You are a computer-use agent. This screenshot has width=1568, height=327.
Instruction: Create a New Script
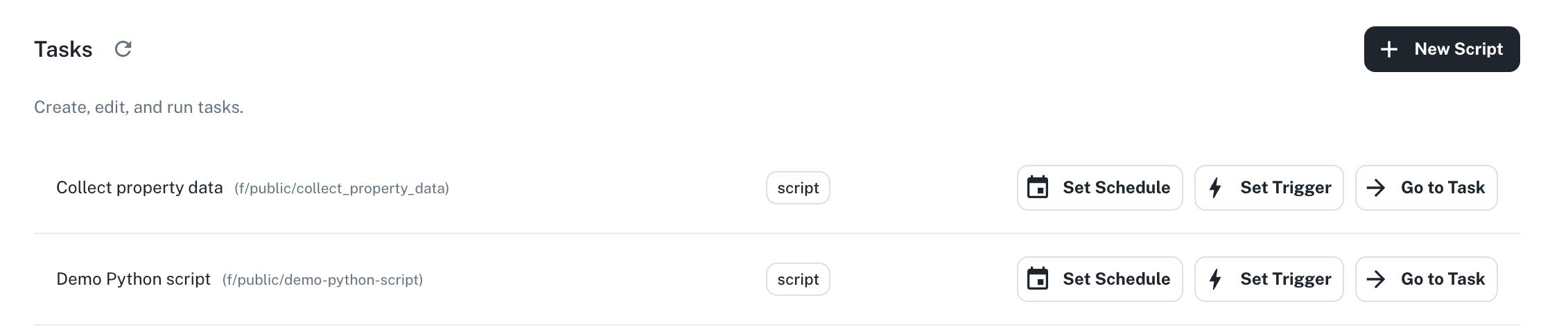1442,49
